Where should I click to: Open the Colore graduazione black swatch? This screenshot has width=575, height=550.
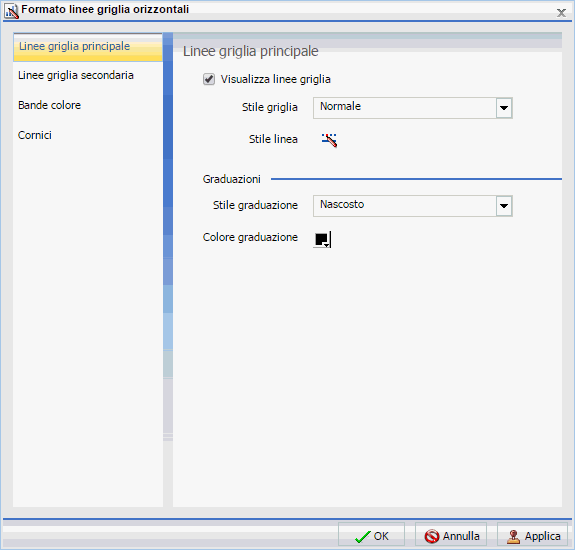(x=323, y=239)
